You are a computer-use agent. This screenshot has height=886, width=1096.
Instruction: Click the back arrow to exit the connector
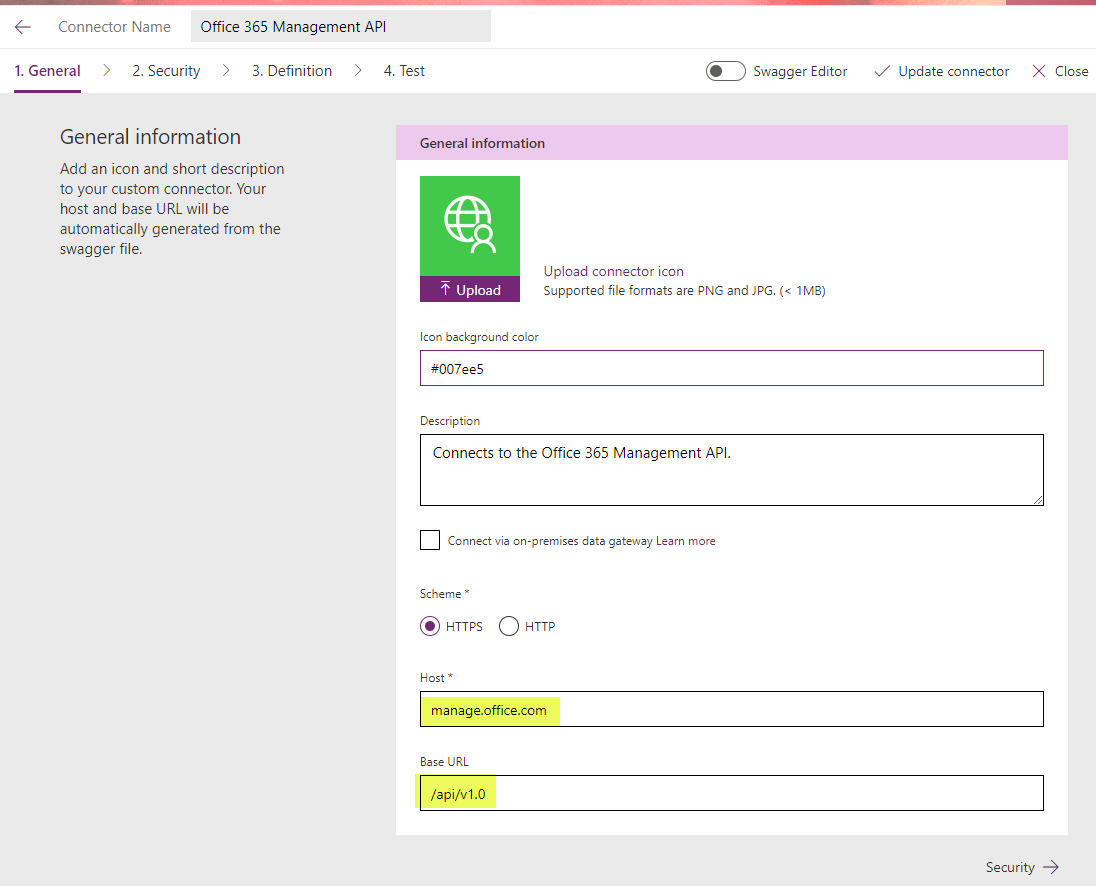[22, 26]
